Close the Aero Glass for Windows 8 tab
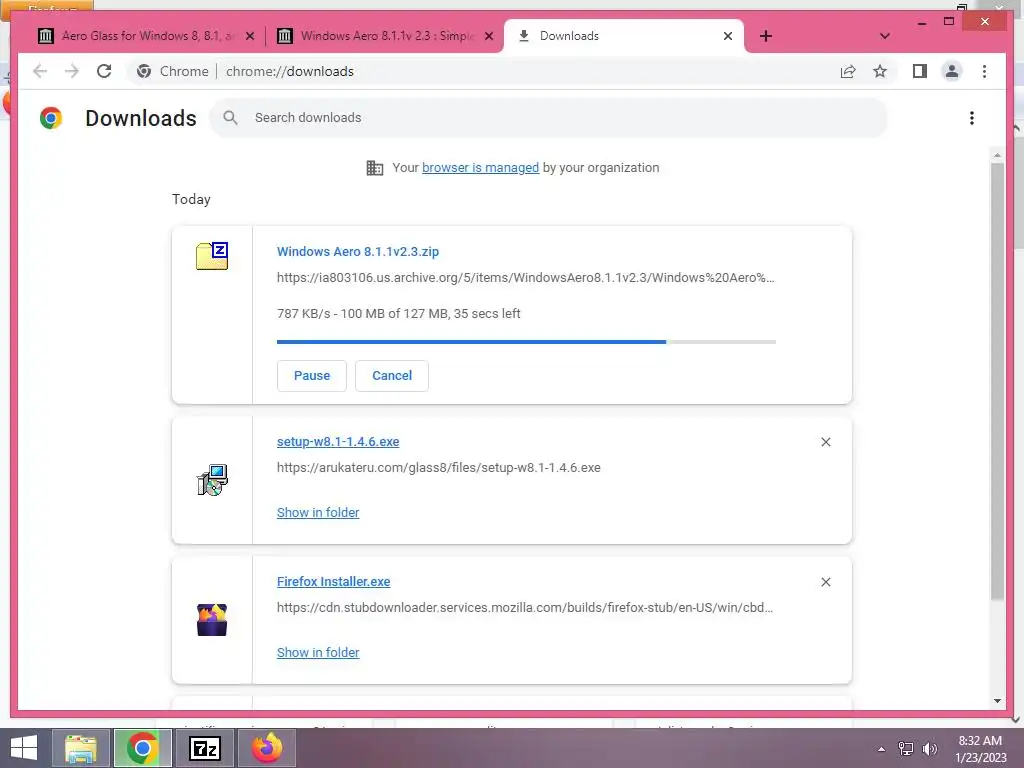The width and height of the screenshot is (1024, 768). click(x=249, y=36)
